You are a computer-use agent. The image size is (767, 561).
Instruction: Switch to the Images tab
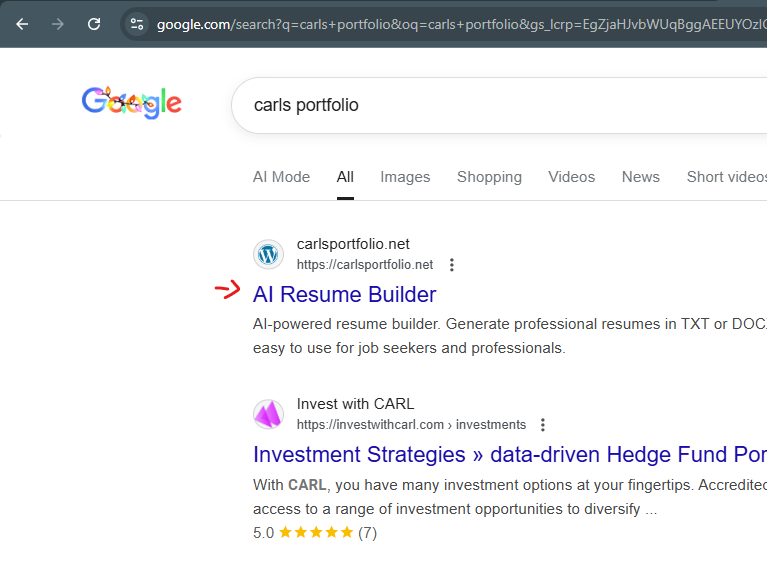(405, 177)
